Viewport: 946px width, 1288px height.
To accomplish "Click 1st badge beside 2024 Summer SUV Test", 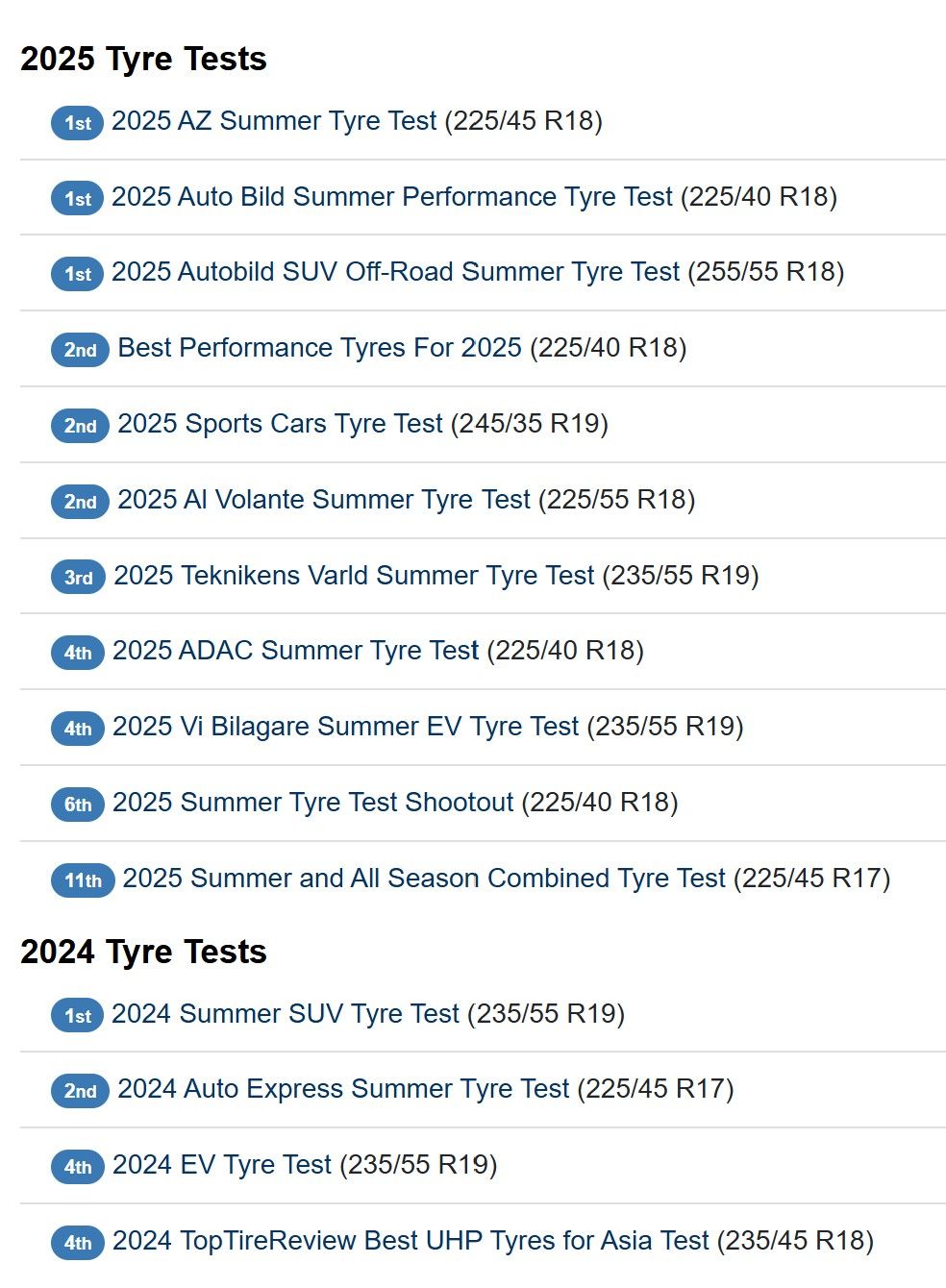I will point(77,1016).
